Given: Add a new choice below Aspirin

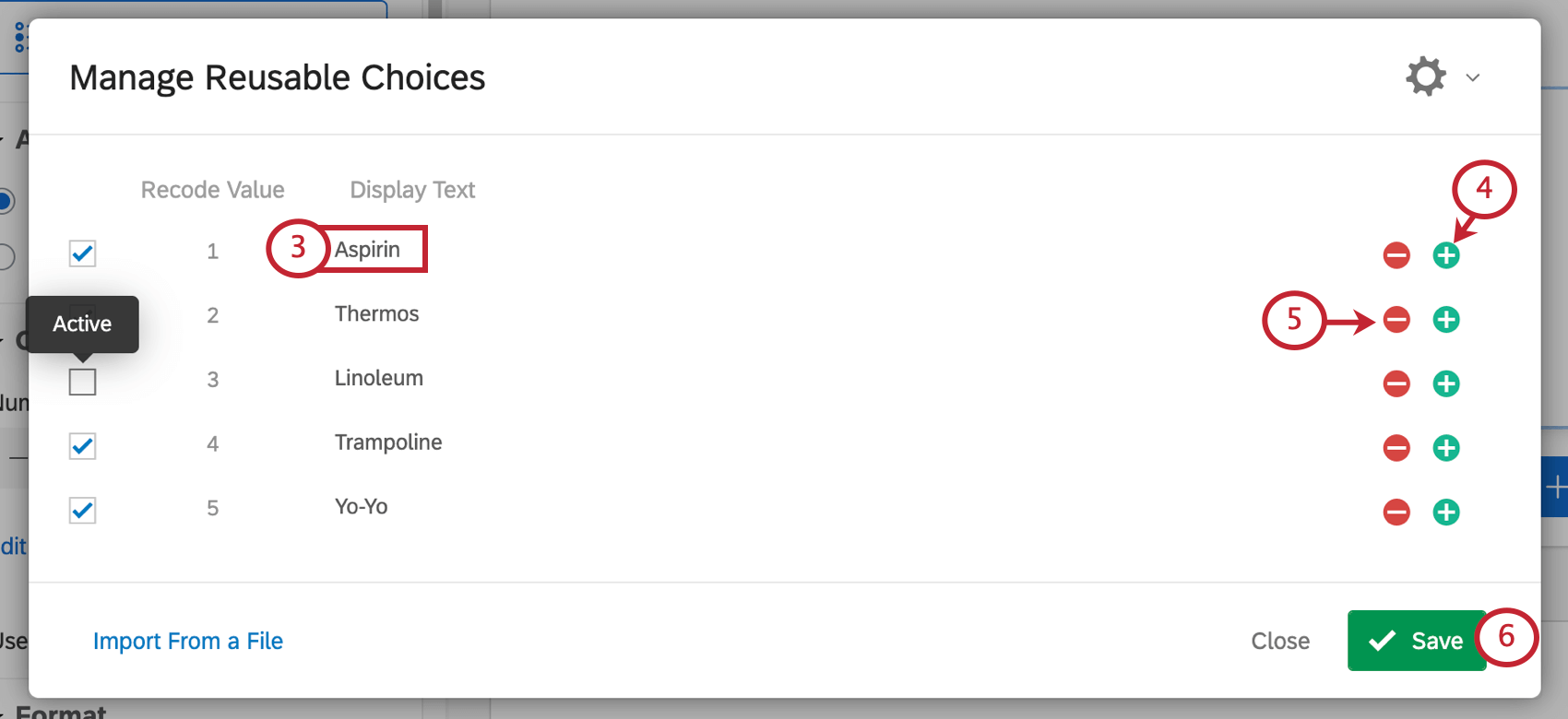Looking at the screenshot, I should 1446,255.
